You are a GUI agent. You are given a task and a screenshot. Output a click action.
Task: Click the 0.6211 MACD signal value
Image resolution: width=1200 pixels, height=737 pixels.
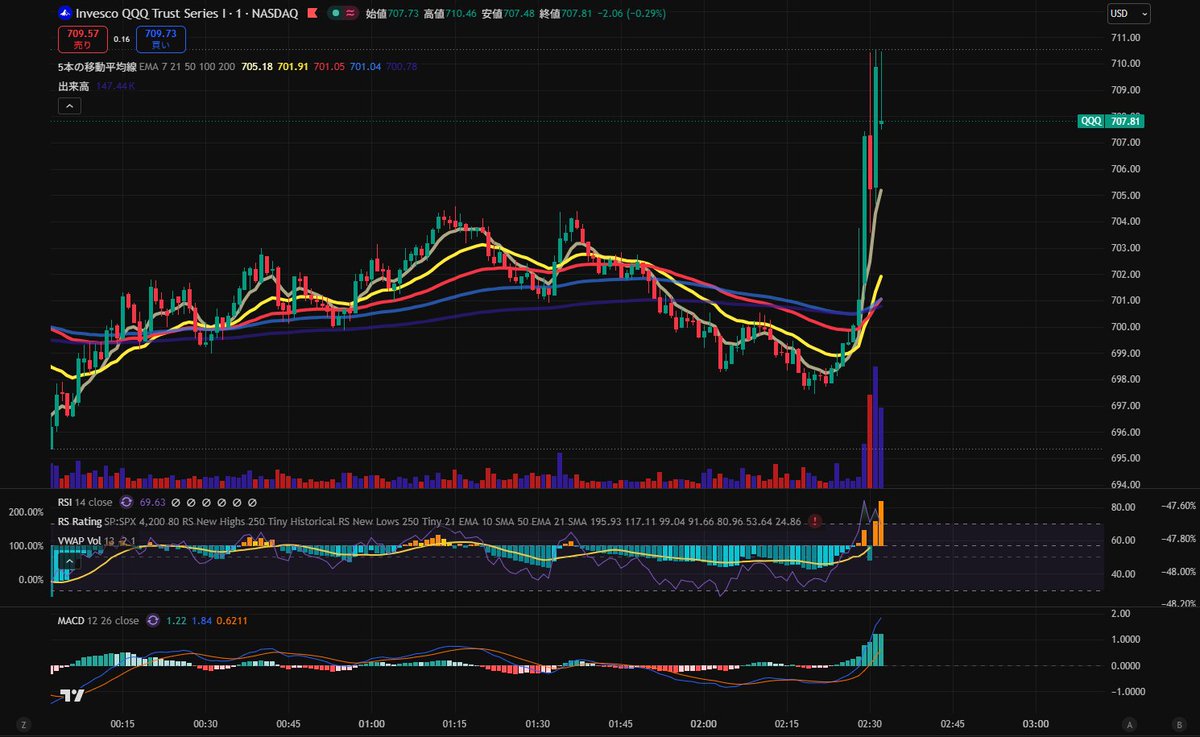[233, 620]
